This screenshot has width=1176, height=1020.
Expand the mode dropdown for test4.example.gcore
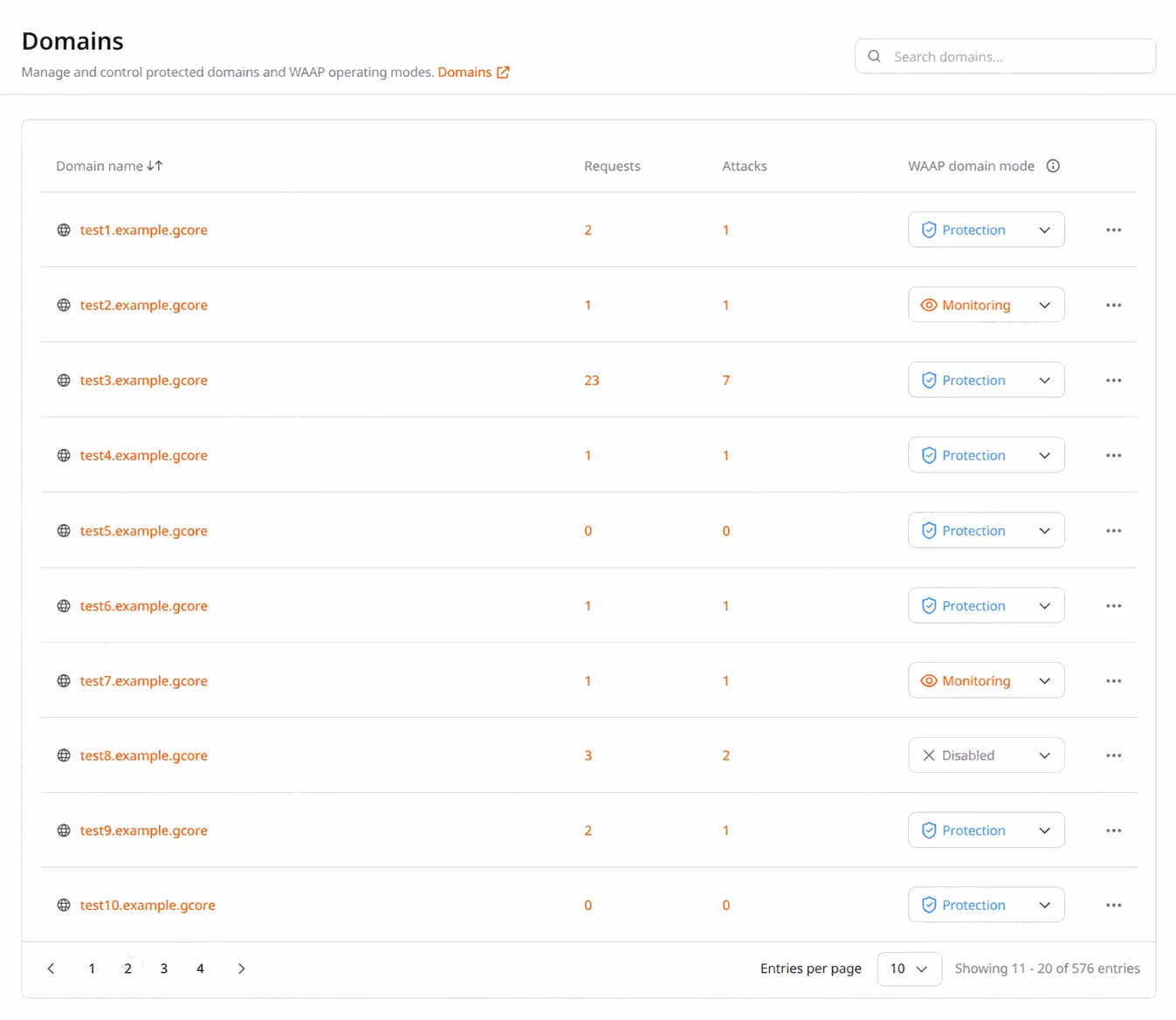[987, 455]
